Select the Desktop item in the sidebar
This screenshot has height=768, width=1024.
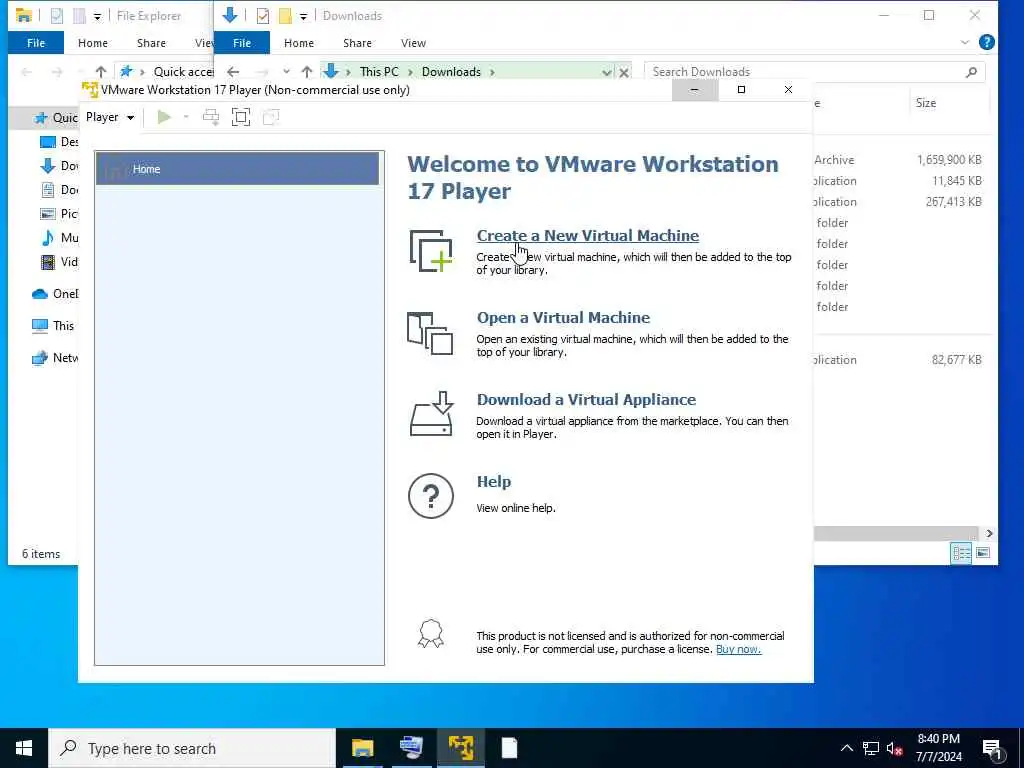pos(59,142)
